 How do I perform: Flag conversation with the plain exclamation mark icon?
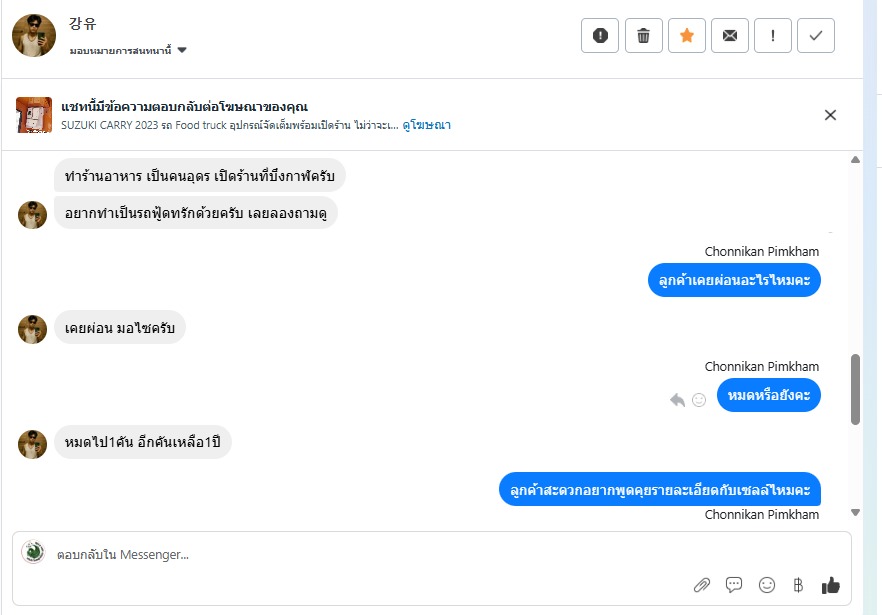coord(773,36)
